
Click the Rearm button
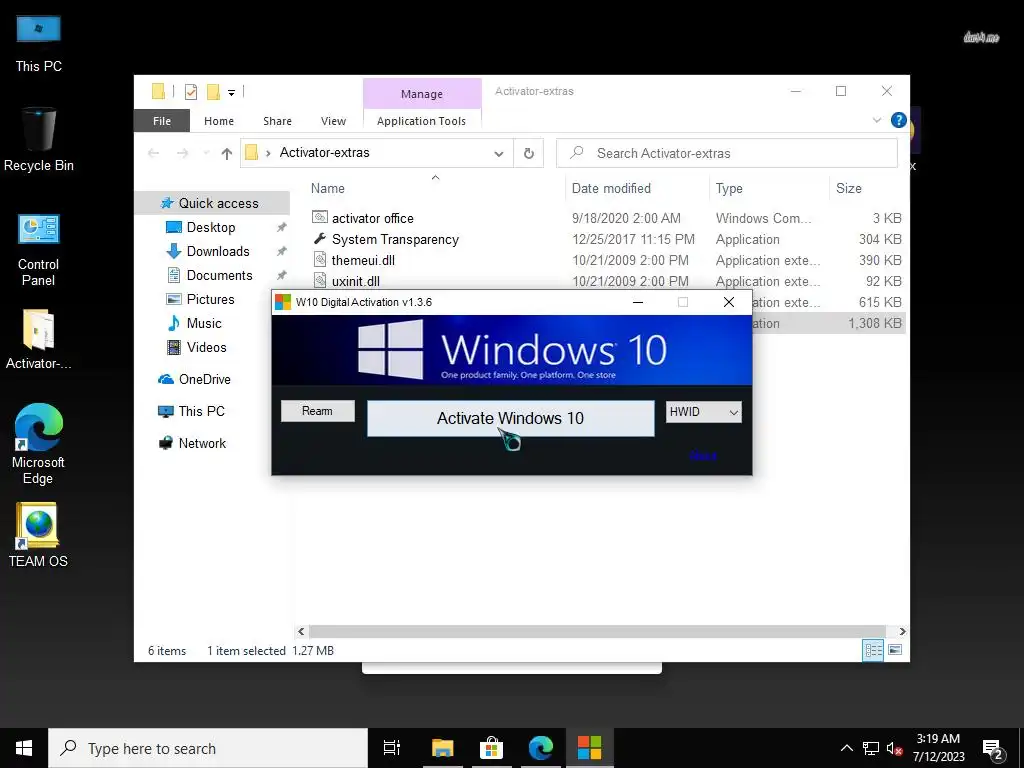click(317, 411)
